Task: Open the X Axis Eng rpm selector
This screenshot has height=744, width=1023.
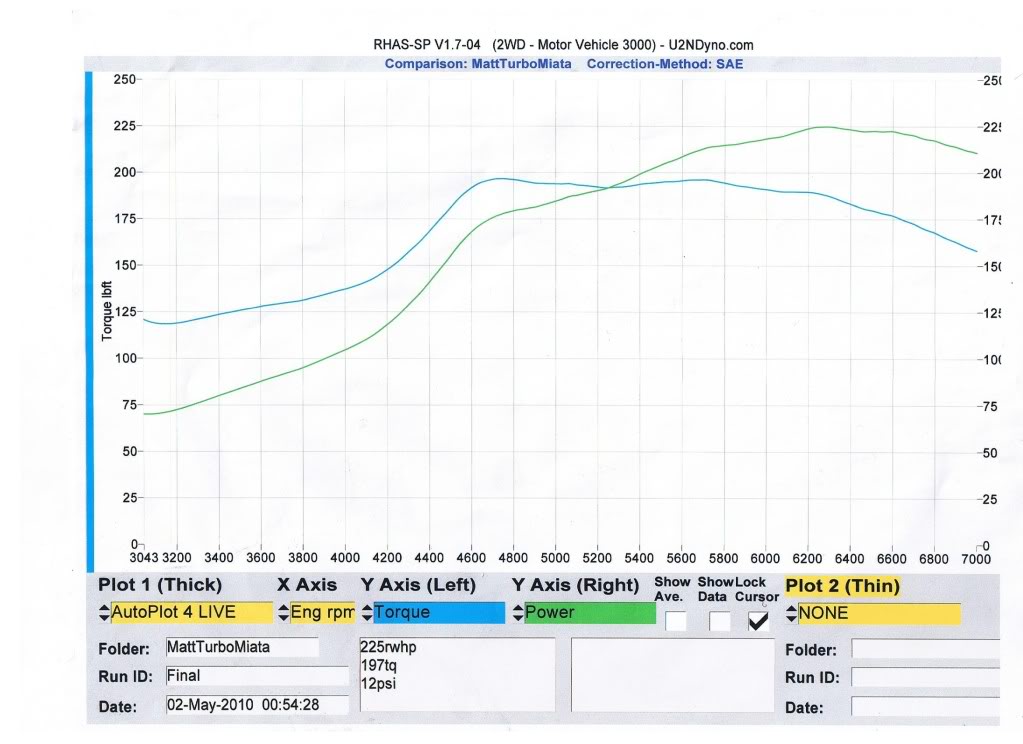Action: (322, 612)
